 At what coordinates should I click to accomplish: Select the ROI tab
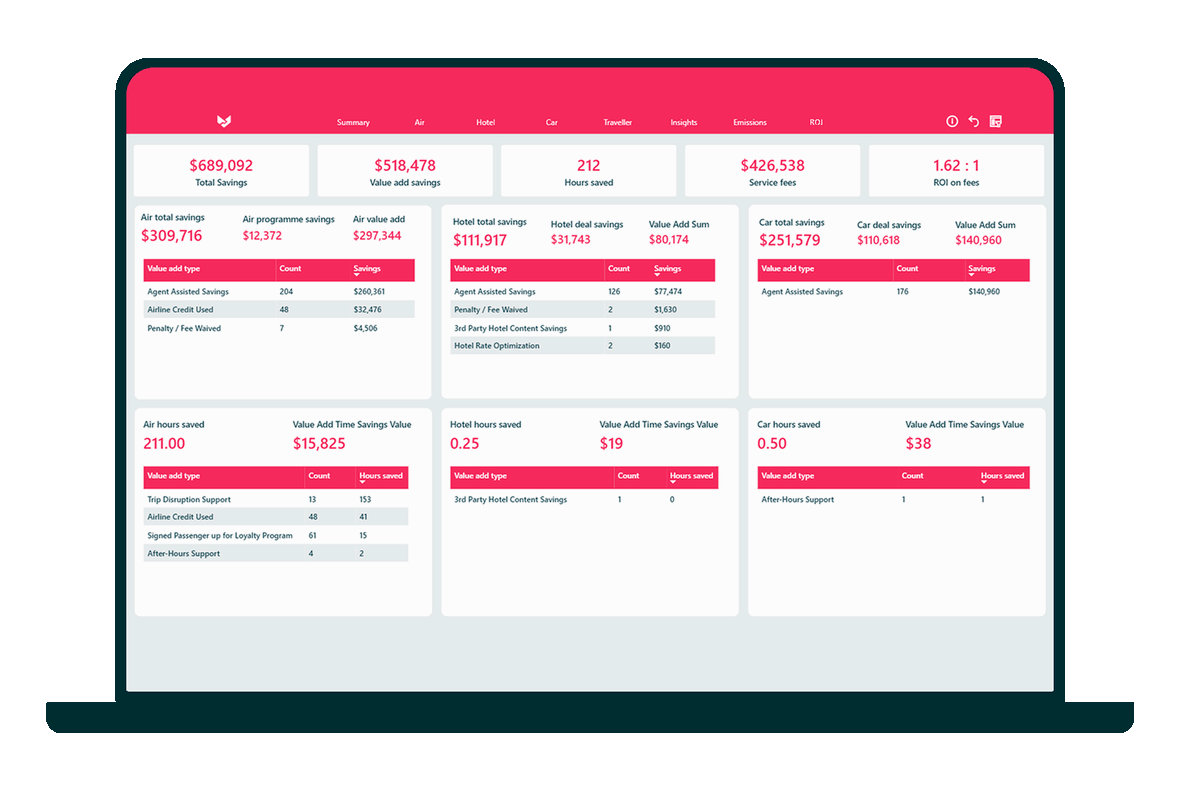tap(816, 123)
